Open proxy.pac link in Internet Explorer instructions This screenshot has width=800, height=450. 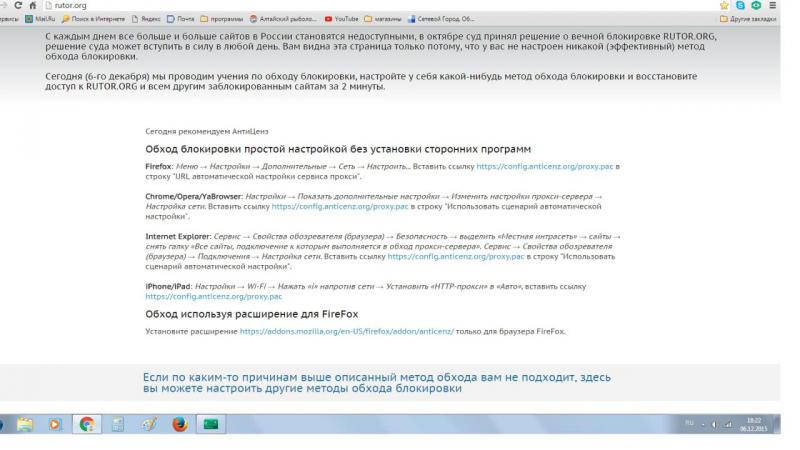click(x=456, y=257)
